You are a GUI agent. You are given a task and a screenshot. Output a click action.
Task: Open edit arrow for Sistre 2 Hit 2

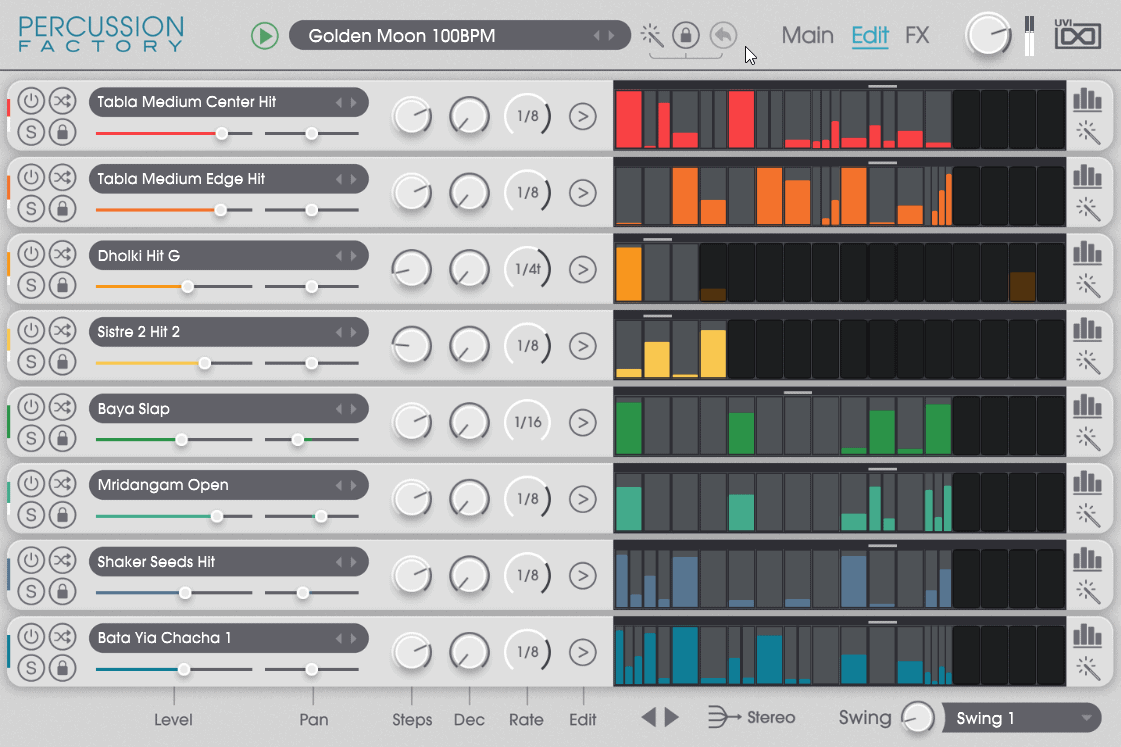[582, 346]
